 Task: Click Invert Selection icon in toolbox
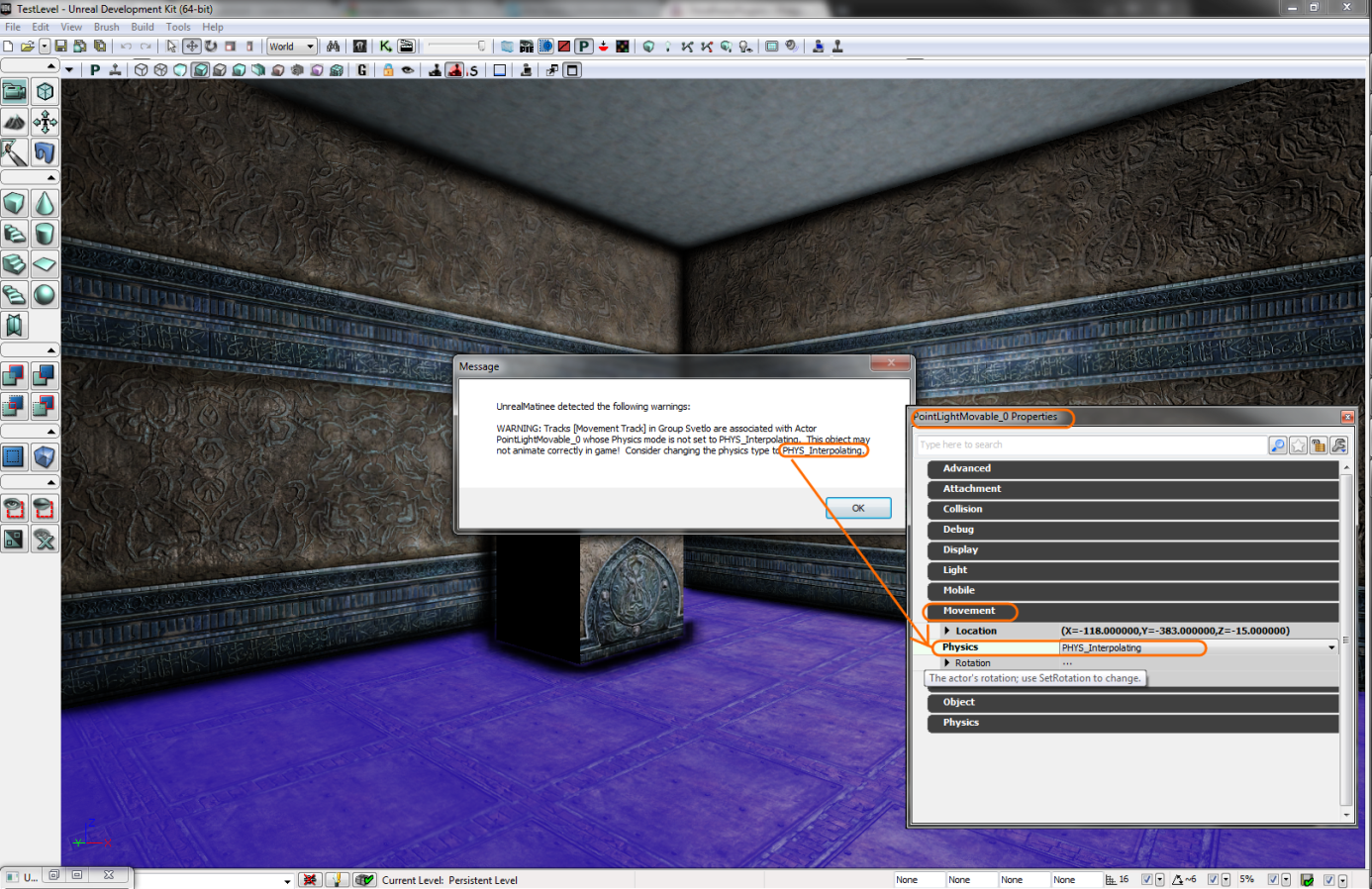click(15, 540)
